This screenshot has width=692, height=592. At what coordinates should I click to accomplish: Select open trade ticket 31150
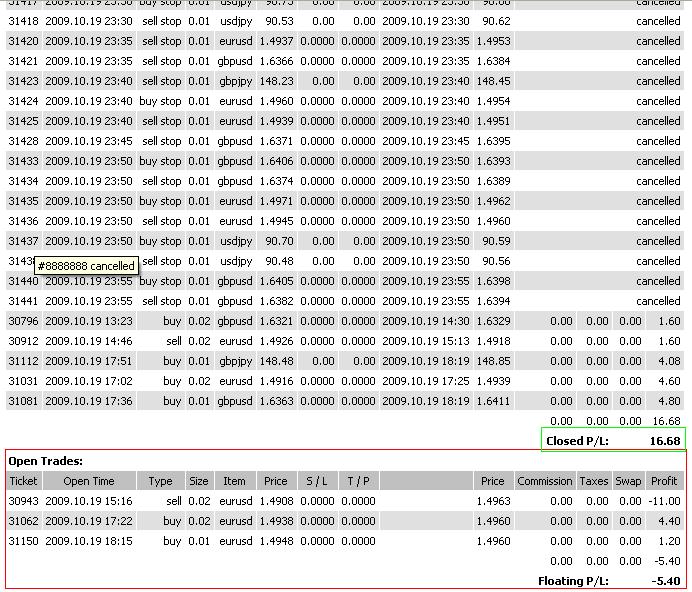[x=23, y=541]
